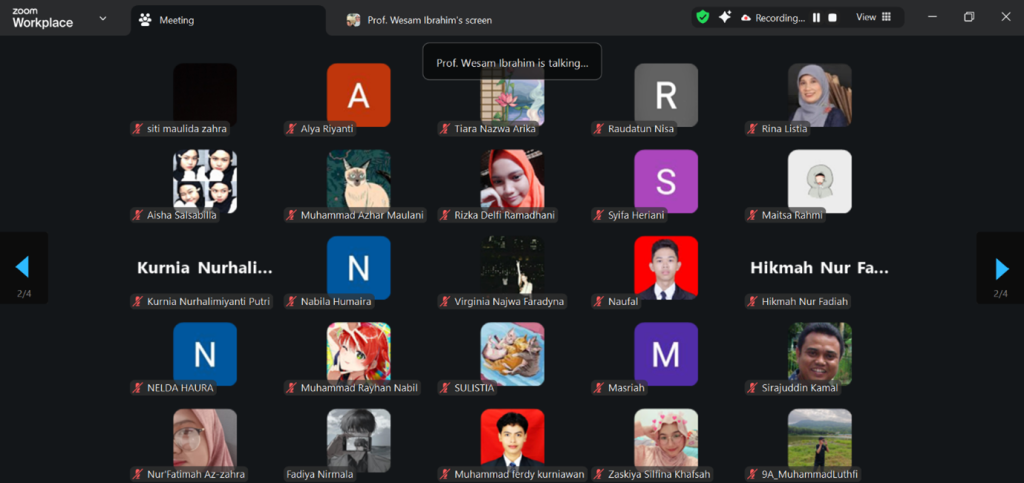Select Sirajuddin Kamal's participant tile
This screenshot has height=483, width=1024.
click(x=819, y=354)
